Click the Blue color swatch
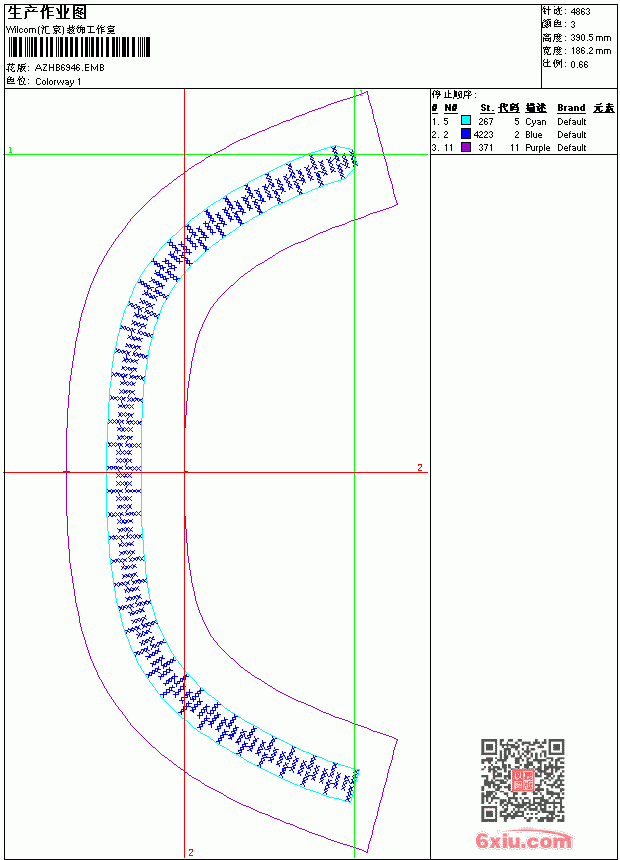Image resolution: width=620 pixels, height=860 pixels. [466, 134]
